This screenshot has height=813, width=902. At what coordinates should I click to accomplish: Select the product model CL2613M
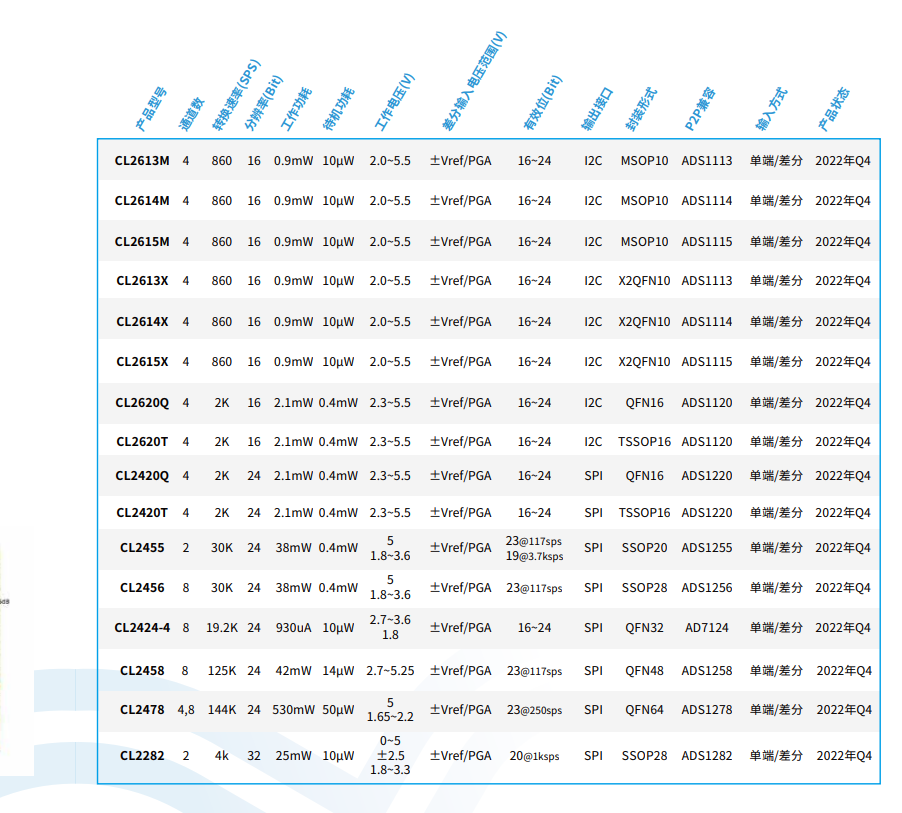pos(142,161)
